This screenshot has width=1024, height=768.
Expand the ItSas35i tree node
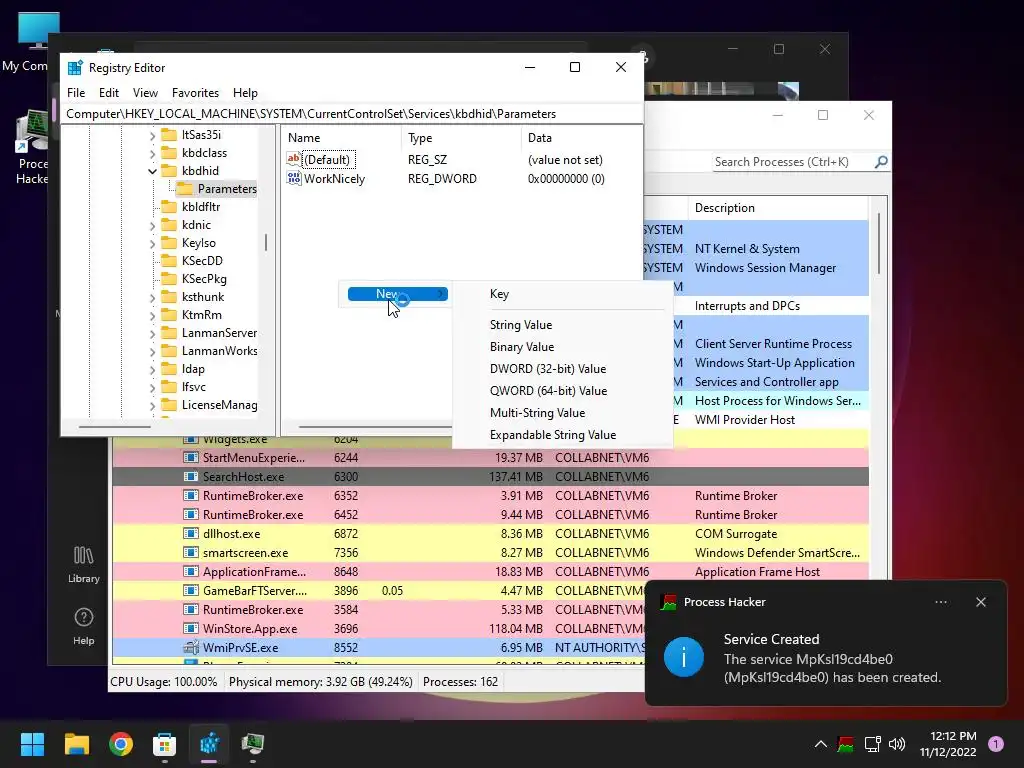click(152, 135)
